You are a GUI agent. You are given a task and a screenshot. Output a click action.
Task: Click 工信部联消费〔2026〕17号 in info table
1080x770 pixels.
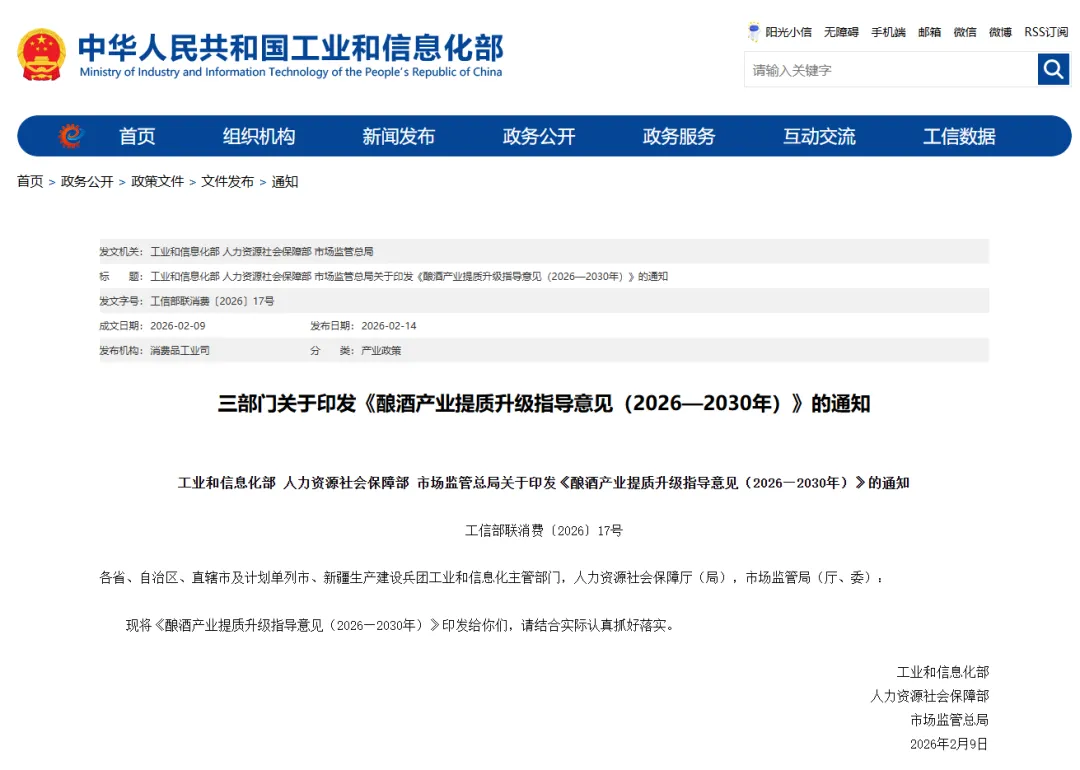[x=212, y=301]
